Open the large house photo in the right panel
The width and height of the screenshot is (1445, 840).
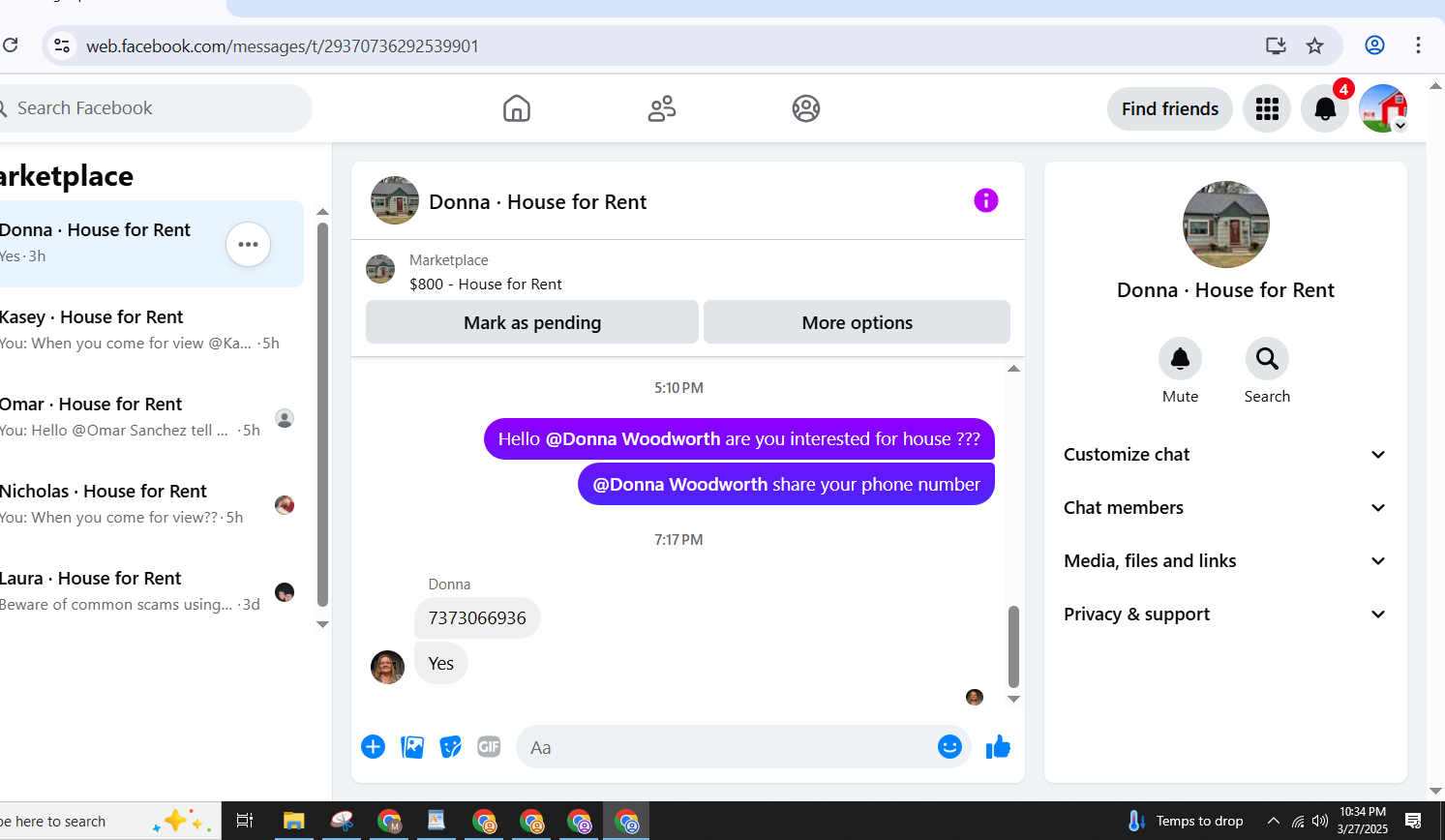[x=1225, y=225]
